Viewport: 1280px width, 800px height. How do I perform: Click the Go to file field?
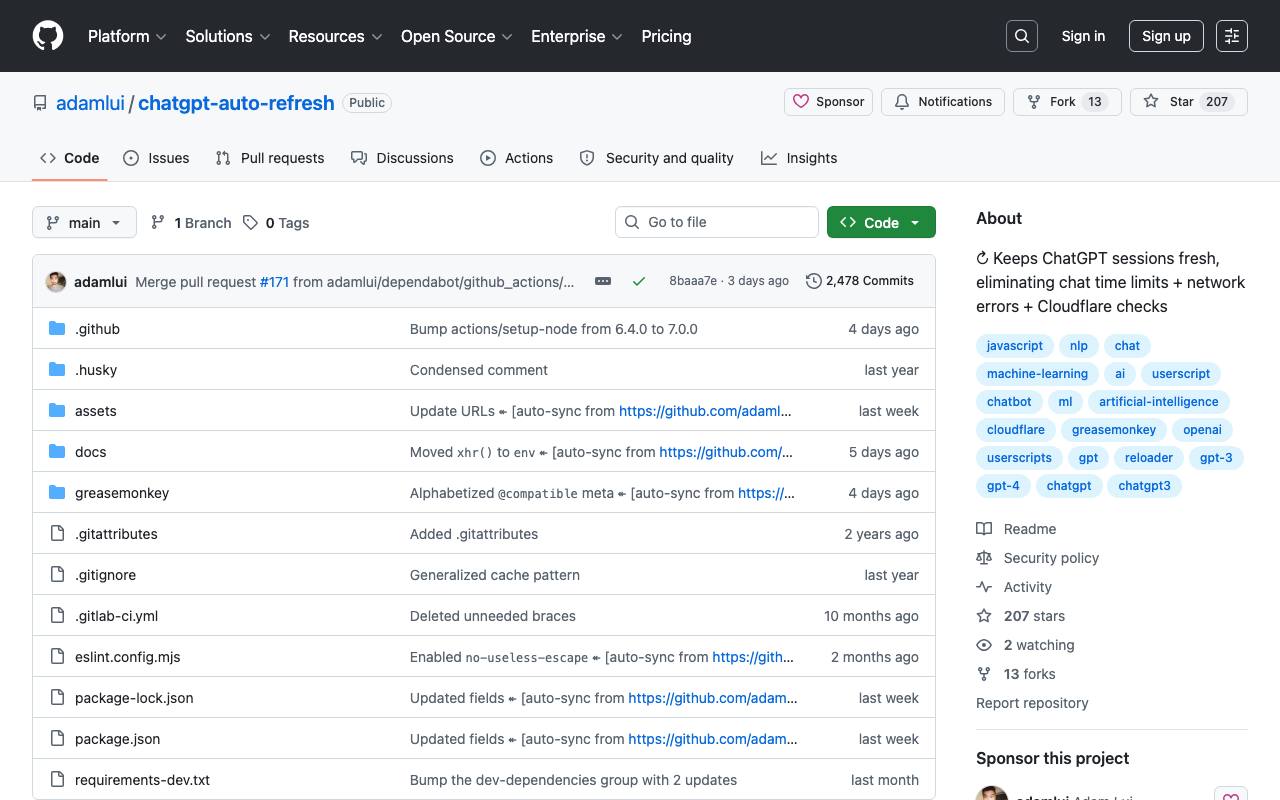coord(717,222)
